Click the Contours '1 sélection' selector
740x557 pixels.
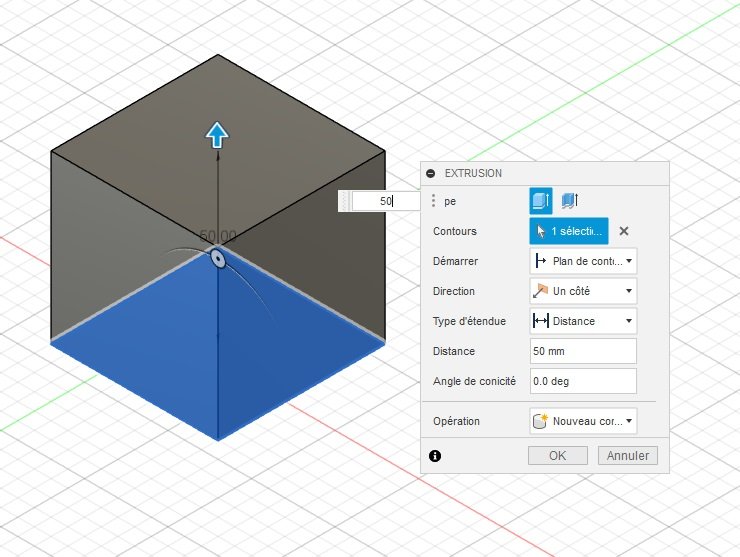point(569,231)
